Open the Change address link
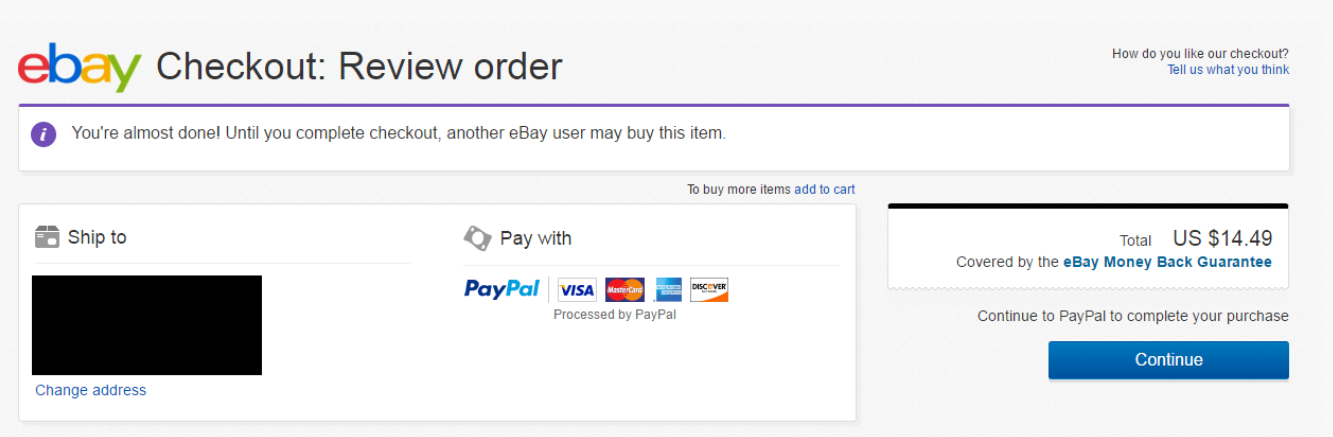Image resolution: width=1333 pixels, height=437 pixels. coord(91,390)
